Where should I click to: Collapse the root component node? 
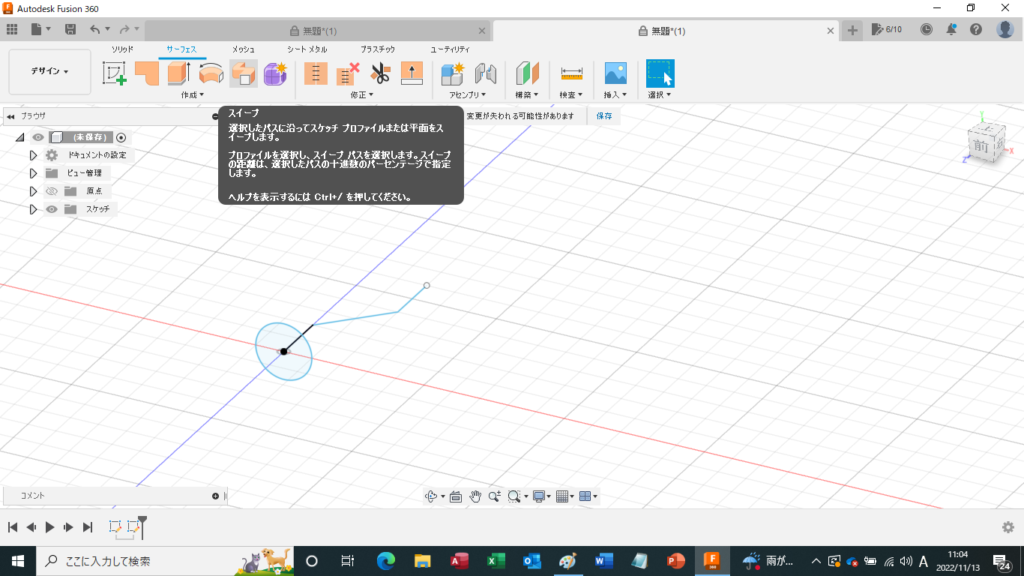coord(20,137)
